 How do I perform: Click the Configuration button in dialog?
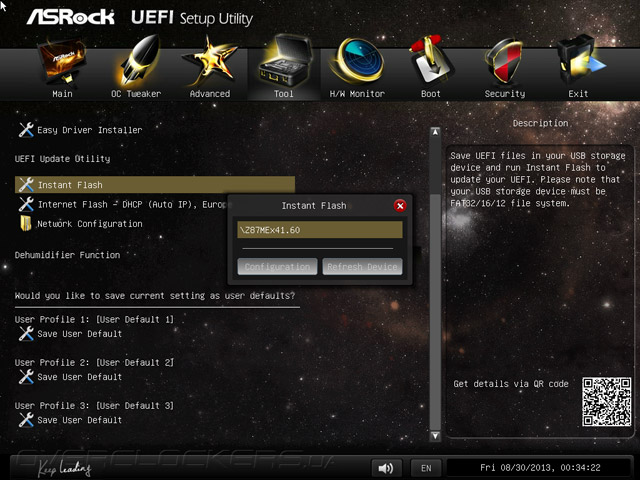pos(277,267)
